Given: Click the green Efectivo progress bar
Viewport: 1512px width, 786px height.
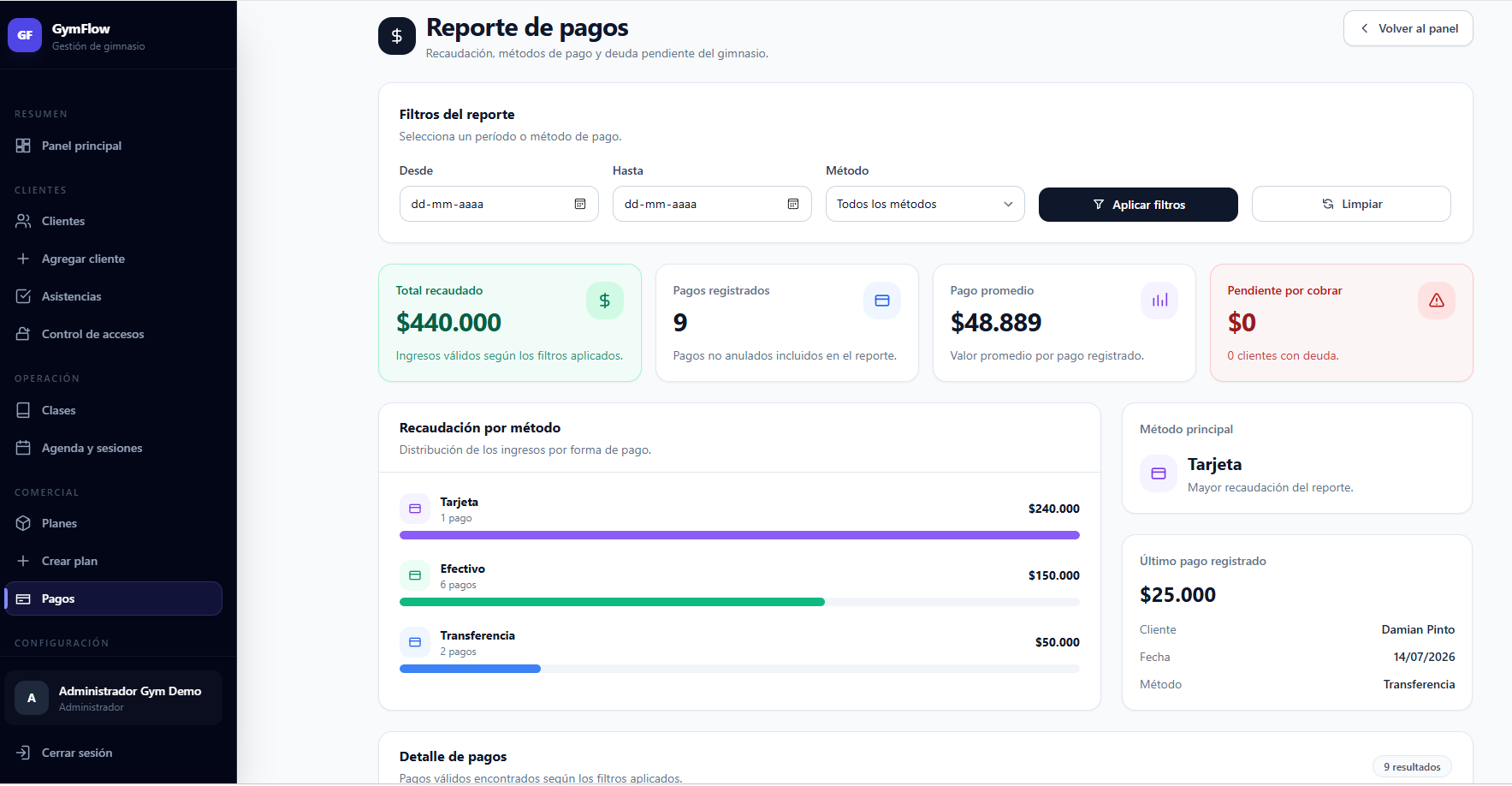Looking at the screenshot, I should 612,602.
